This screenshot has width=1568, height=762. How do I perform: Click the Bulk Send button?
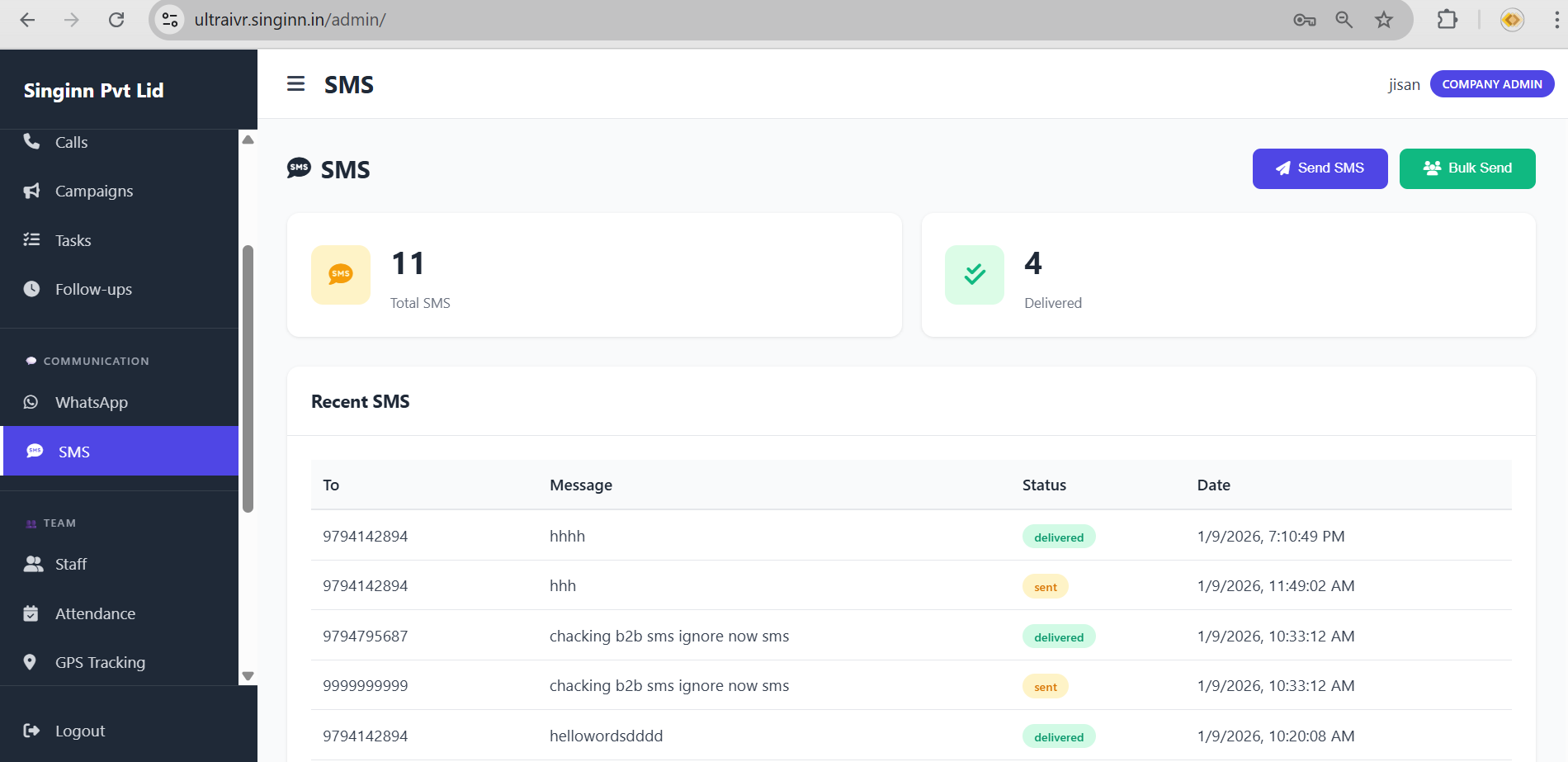(1466, 168)
